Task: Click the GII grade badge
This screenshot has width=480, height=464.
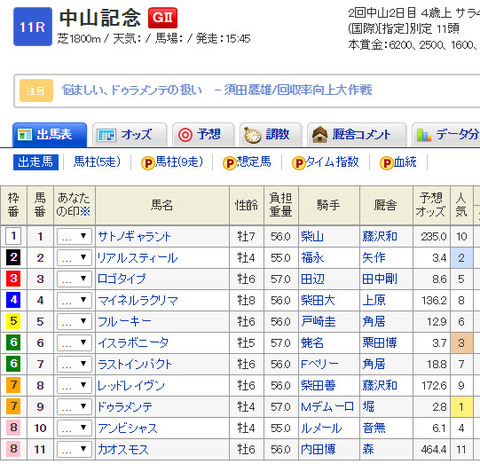Action: click(163, 17)
